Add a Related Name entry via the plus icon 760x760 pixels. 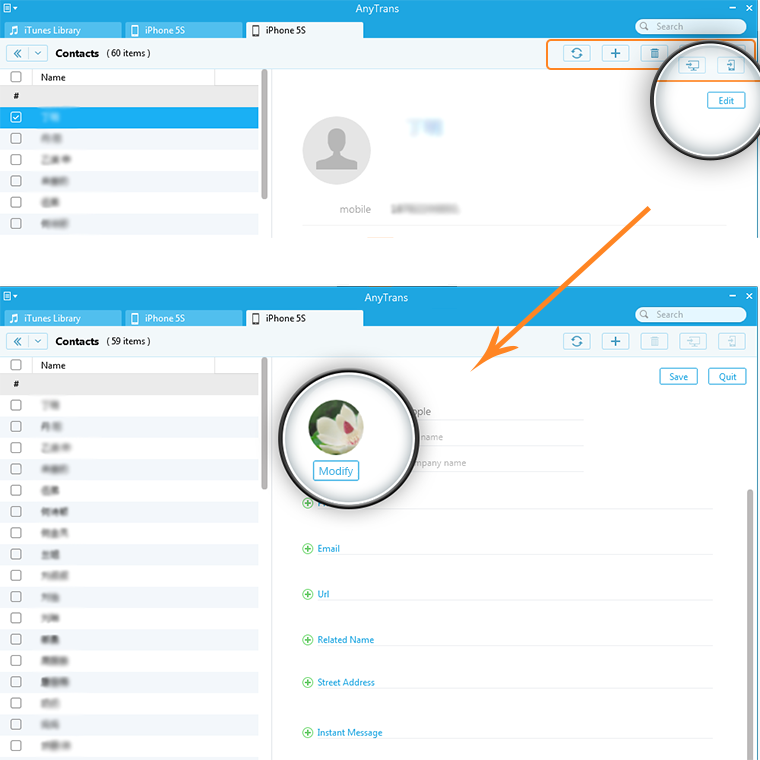click(x=307, y=640)
